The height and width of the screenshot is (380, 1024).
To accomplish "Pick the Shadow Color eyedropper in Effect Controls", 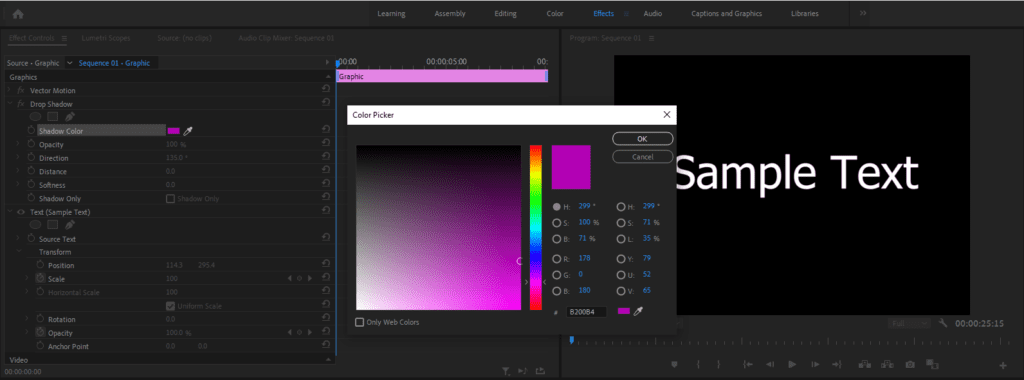I will 188,131.
